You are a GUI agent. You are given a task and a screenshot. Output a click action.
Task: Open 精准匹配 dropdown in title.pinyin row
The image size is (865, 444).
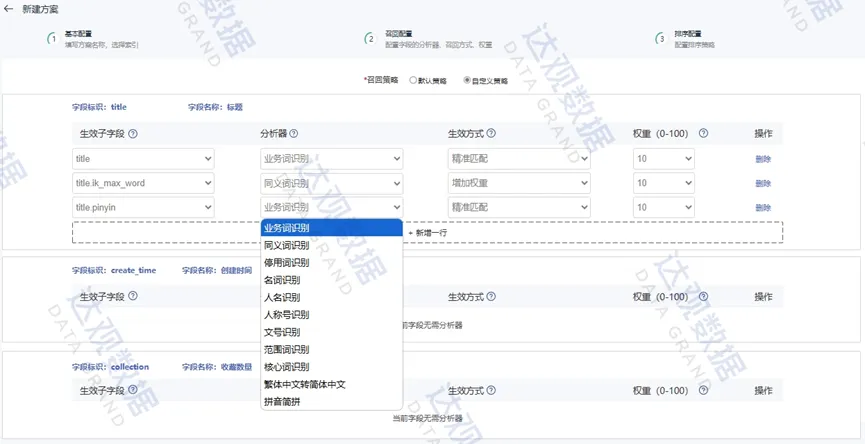[519, 207]
